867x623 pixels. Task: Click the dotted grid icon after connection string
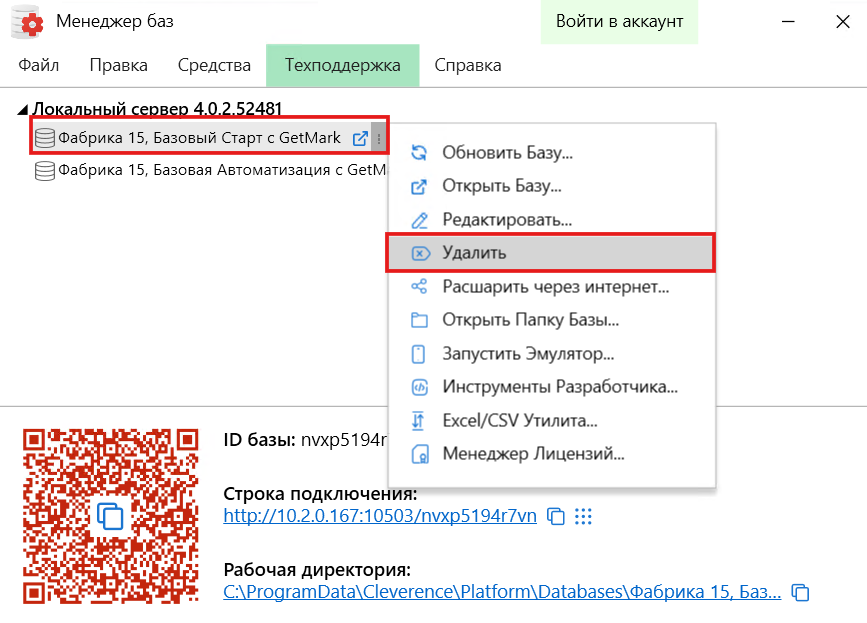pos(583,516)
